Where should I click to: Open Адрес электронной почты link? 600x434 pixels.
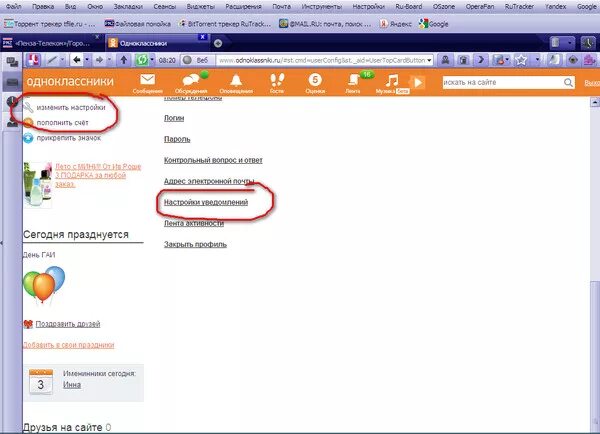209,181
